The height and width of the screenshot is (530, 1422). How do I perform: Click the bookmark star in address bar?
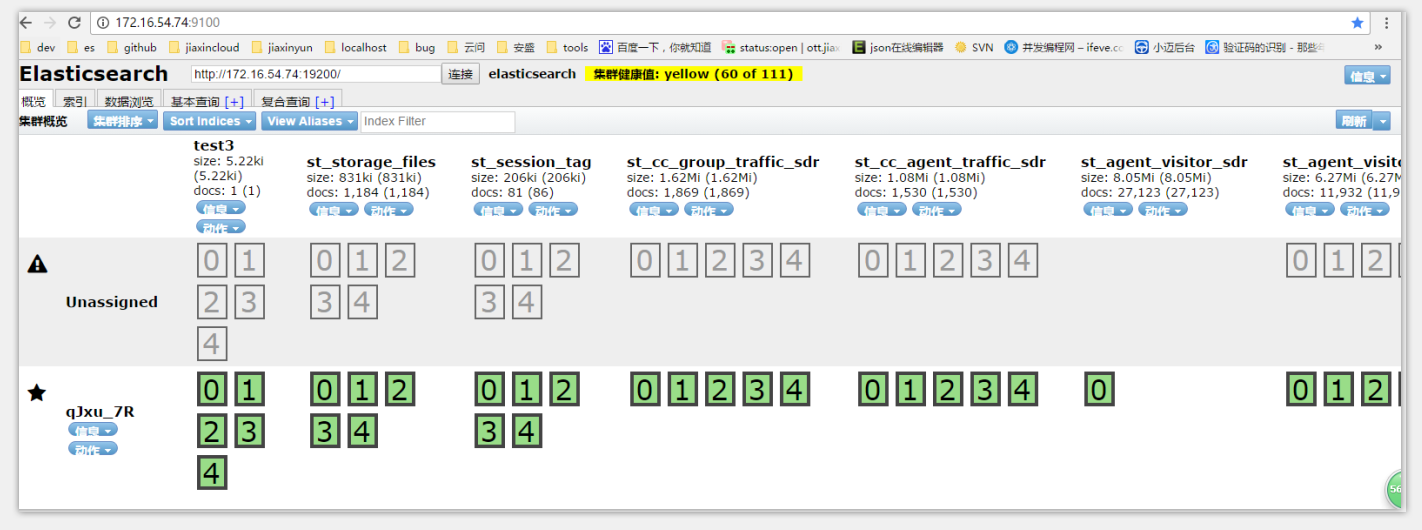click(1357, 22)
